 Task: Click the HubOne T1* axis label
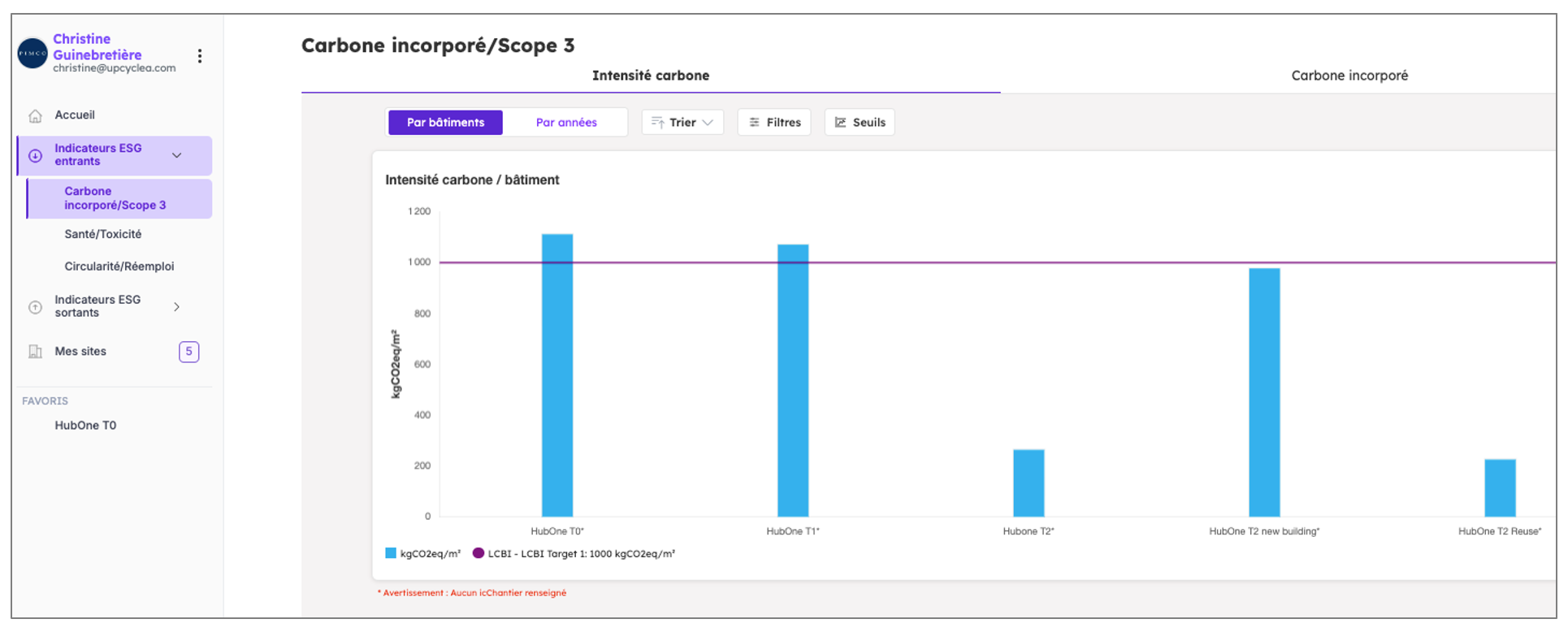coord(793,531)
